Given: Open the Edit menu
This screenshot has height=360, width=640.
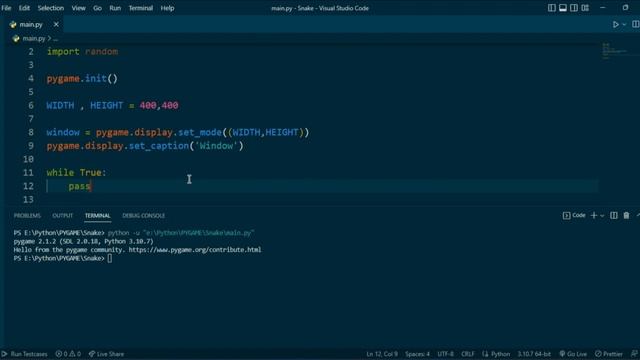Looking at the screenshot, I should coord(24,8).
